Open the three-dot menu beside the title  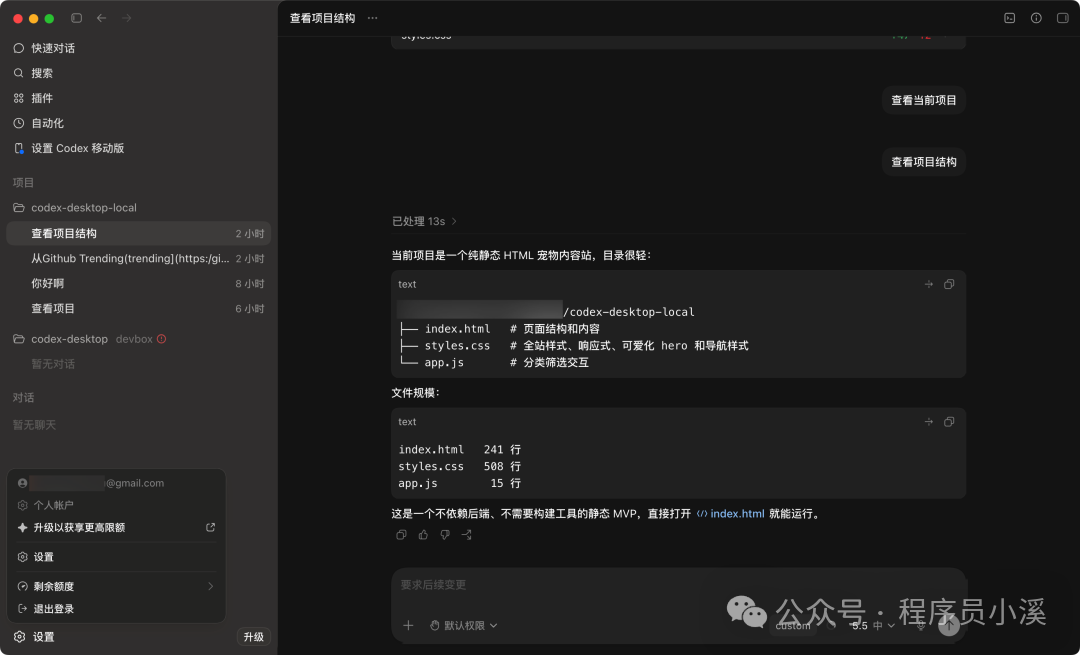373,18
